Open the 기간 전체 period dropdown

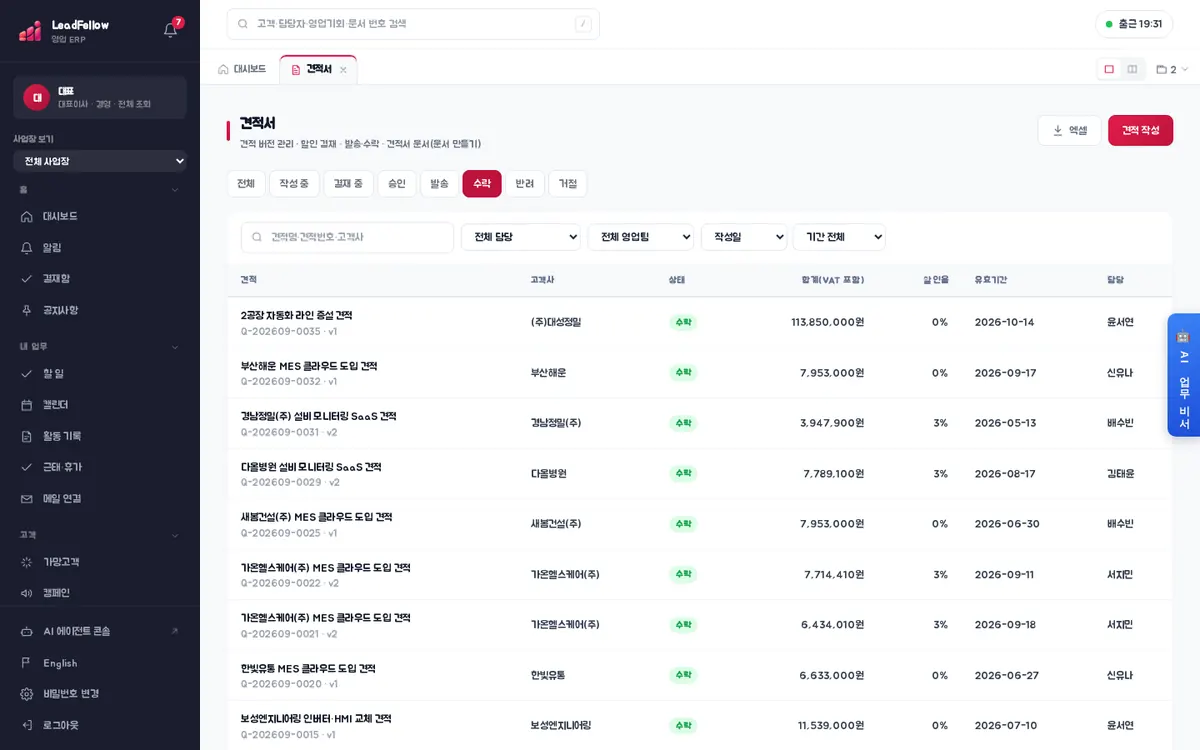coord(839,237)
